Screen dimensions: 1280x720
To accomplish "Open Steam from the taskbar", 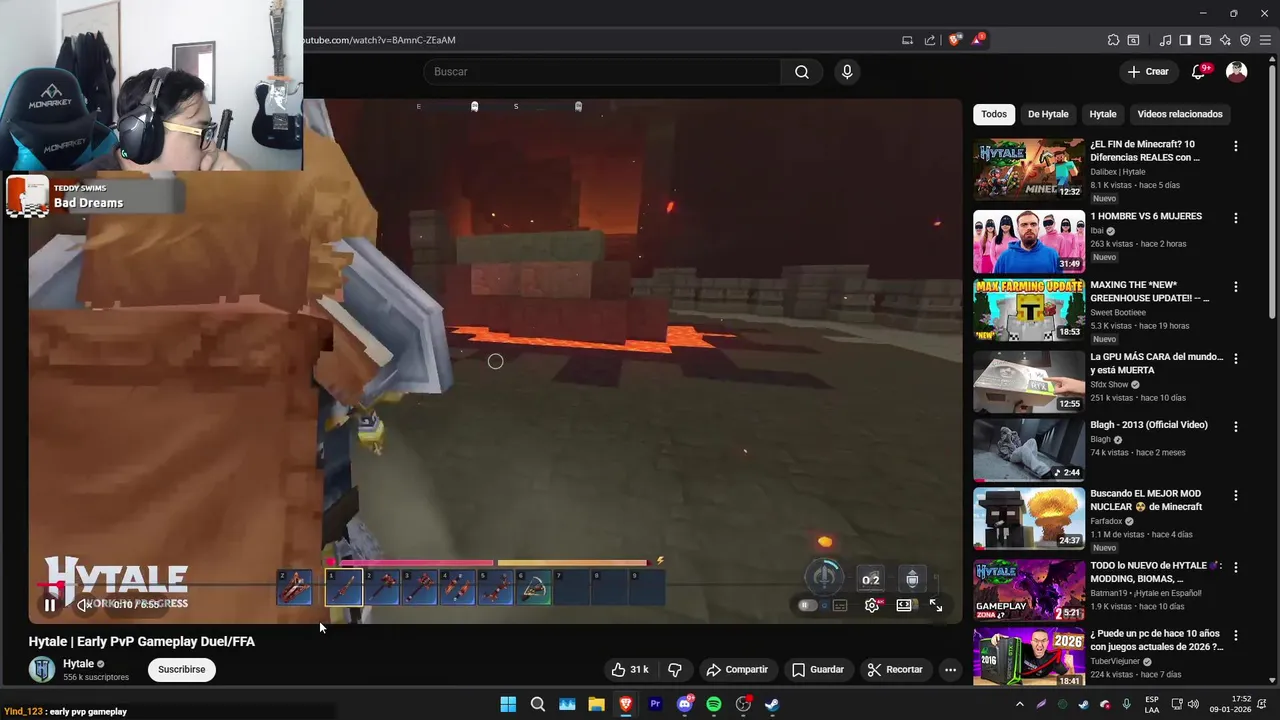I will pos(772,704).
